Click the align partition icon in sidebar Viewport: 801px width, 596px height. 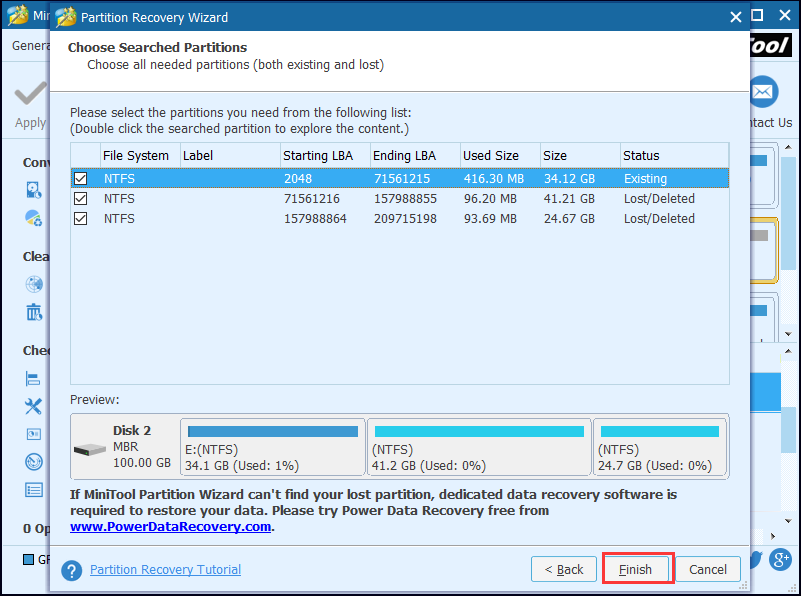(x=33, y=379)
